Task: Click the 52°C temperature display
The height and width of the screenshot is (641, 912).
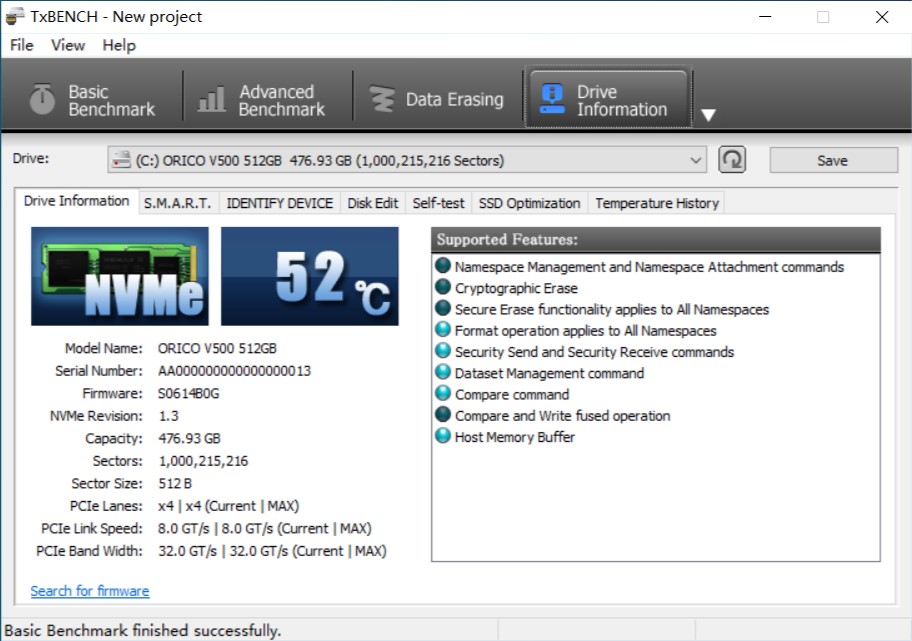Action: click(x=309, y=276)
